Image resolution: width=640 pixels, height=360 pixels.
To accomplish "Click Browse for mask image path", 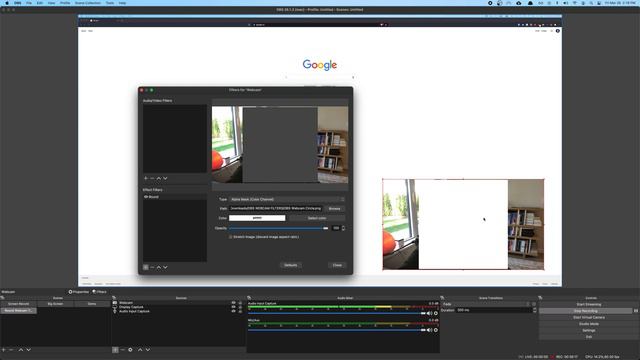I will 334,209.
